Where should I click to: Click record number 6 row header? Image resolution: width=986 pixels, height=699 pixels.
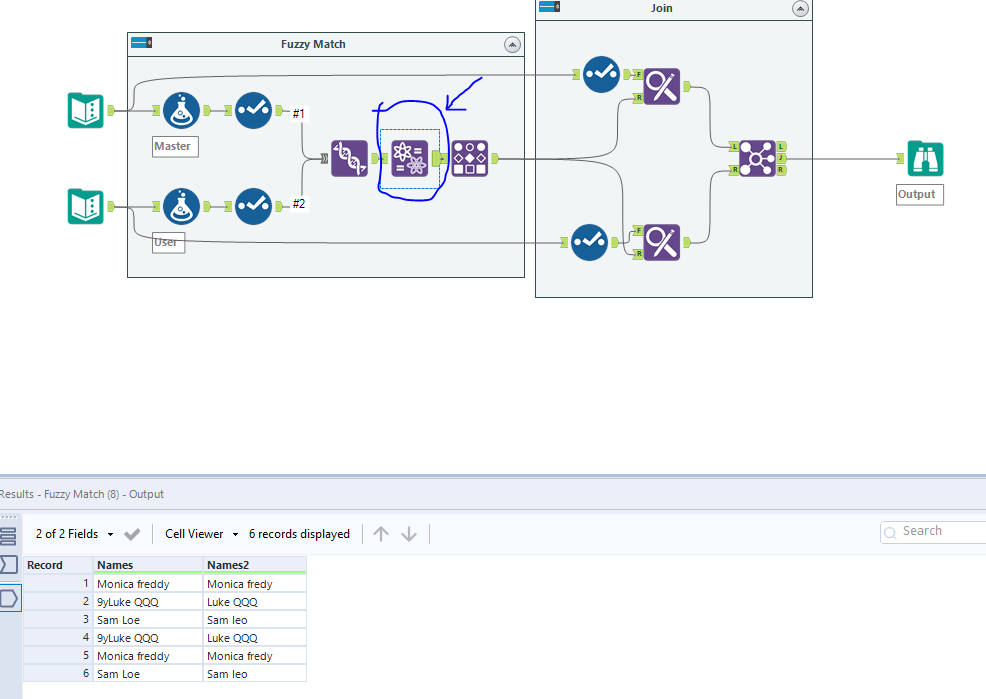[x=58, y=674]
